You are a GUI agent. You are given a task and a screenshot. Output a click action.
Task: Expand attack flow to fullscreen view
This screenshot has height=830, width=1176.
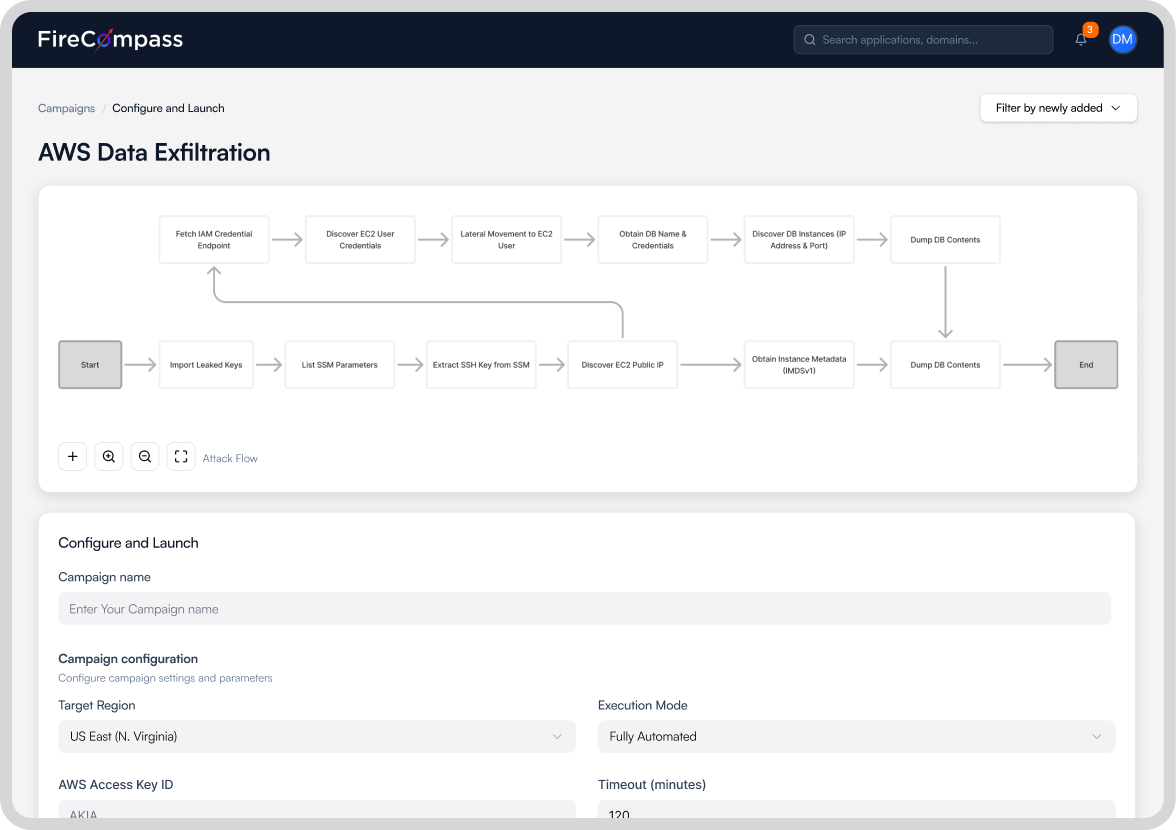pyautogui.click(x=181, y=457)
